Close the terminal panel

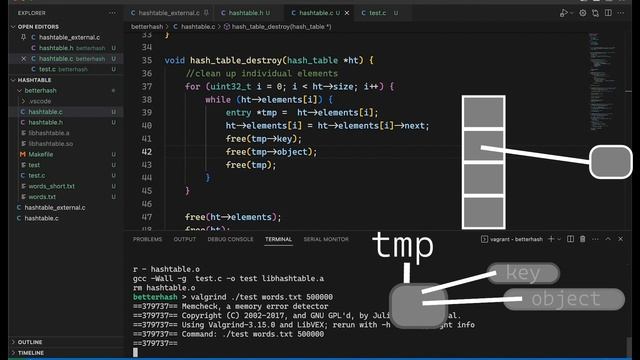pyautogui.click(x=621, y=239)
